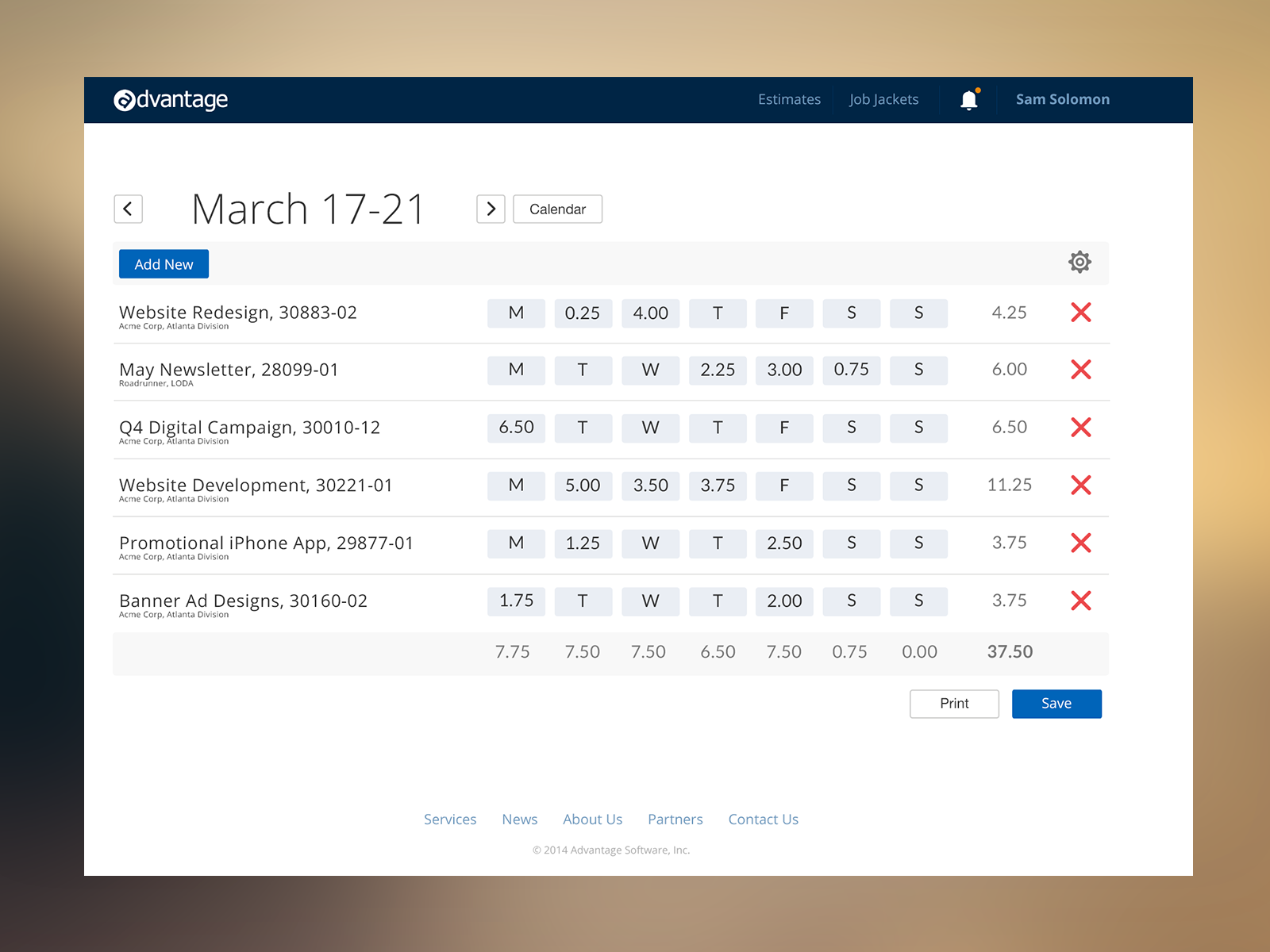Edit the 3.75 Thursday entry for Website Development
Viewport: 1270px width, 952px height.
click(x=718, y=486)
